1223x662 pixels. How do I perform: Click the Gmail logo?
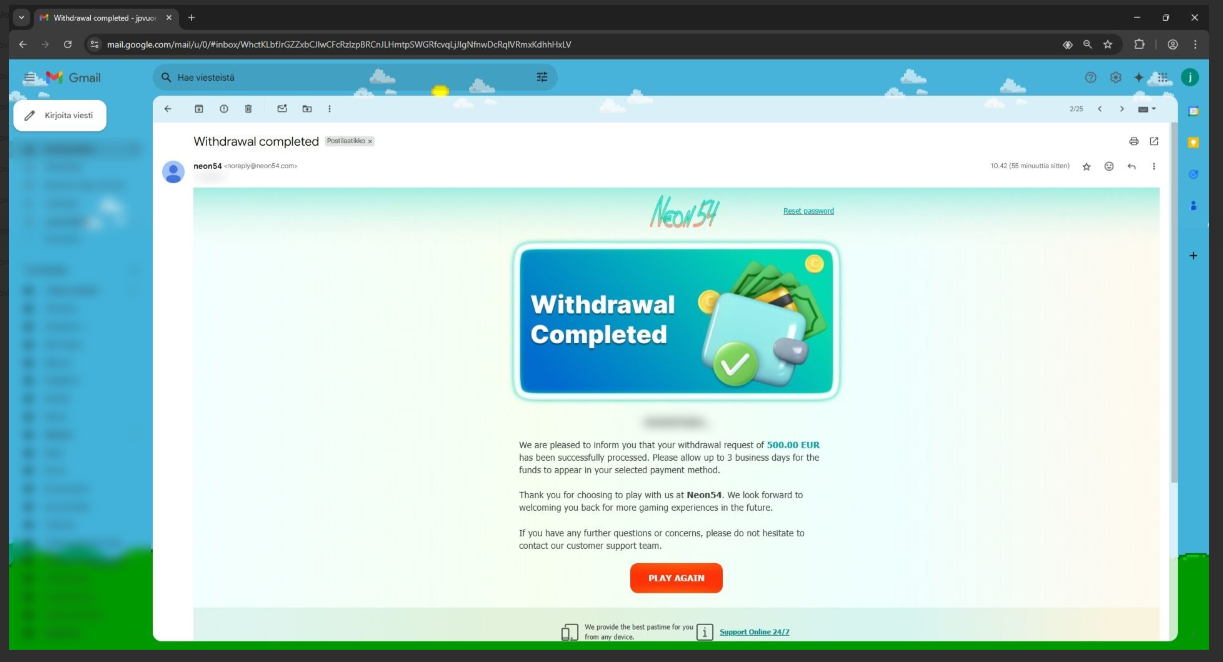pyautogui.click(x=73, y=77)
